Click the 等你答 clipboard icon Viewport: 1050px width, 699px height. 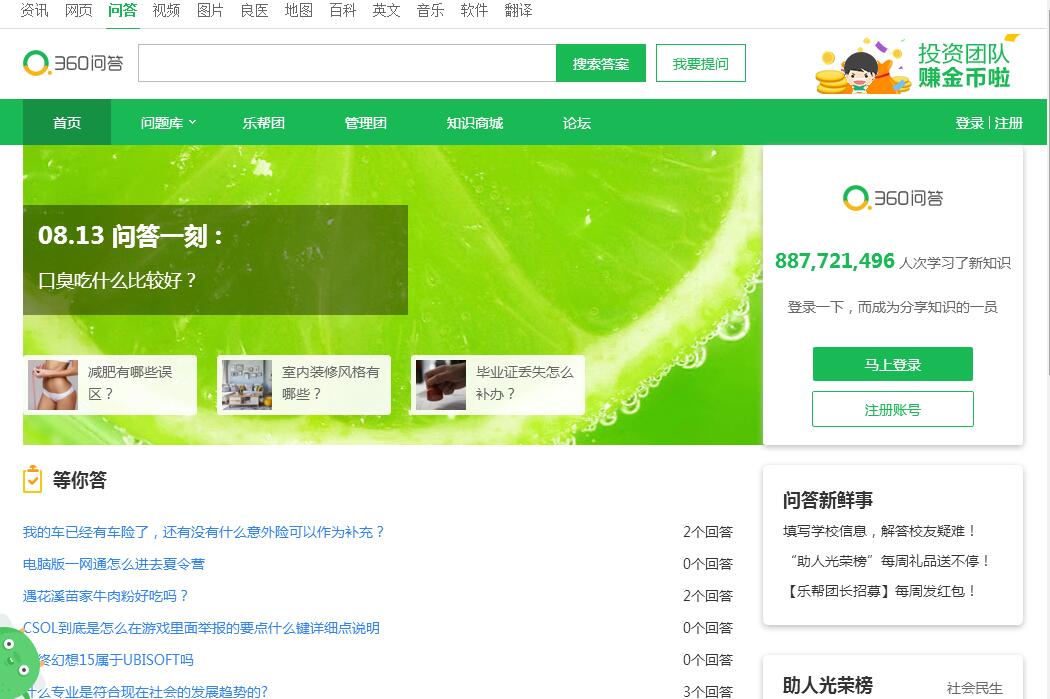click(33, 480)
